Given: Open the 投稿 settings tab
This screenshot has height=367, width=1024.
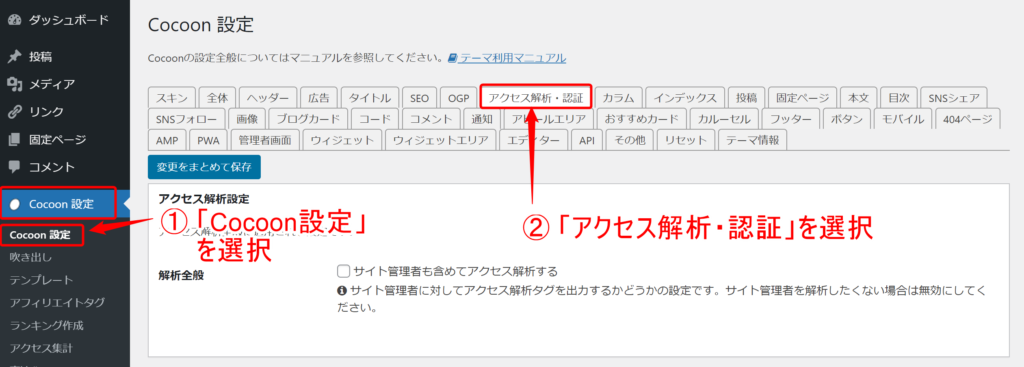Looking at the screenshot, I should tap(746, 98).
